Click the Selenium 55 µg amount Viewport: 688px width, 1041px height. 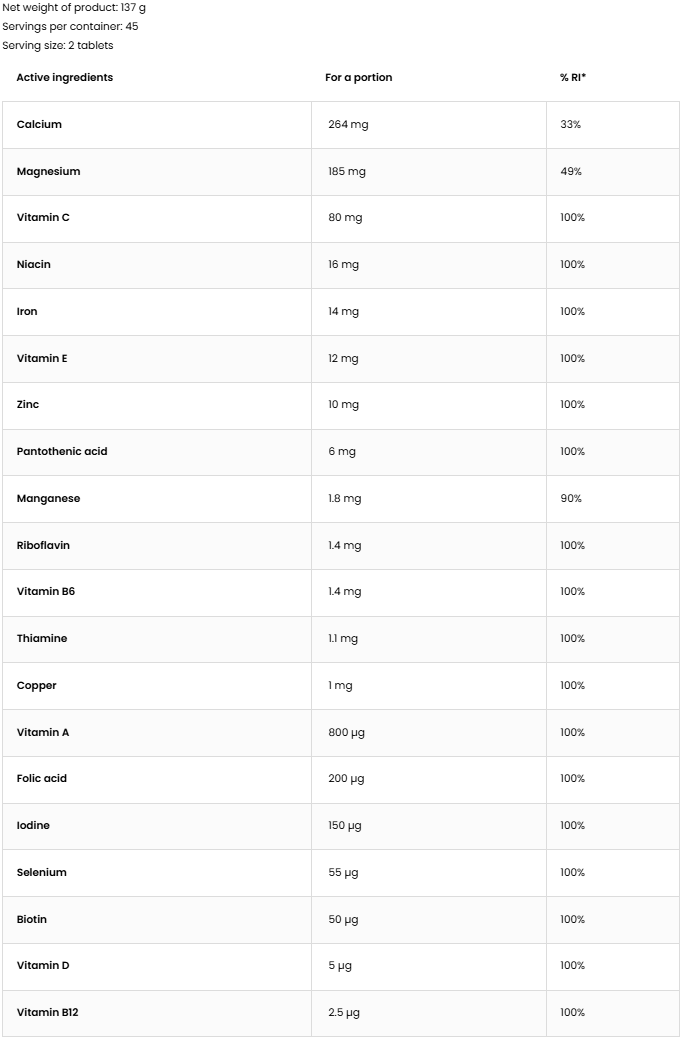point(343,873)
